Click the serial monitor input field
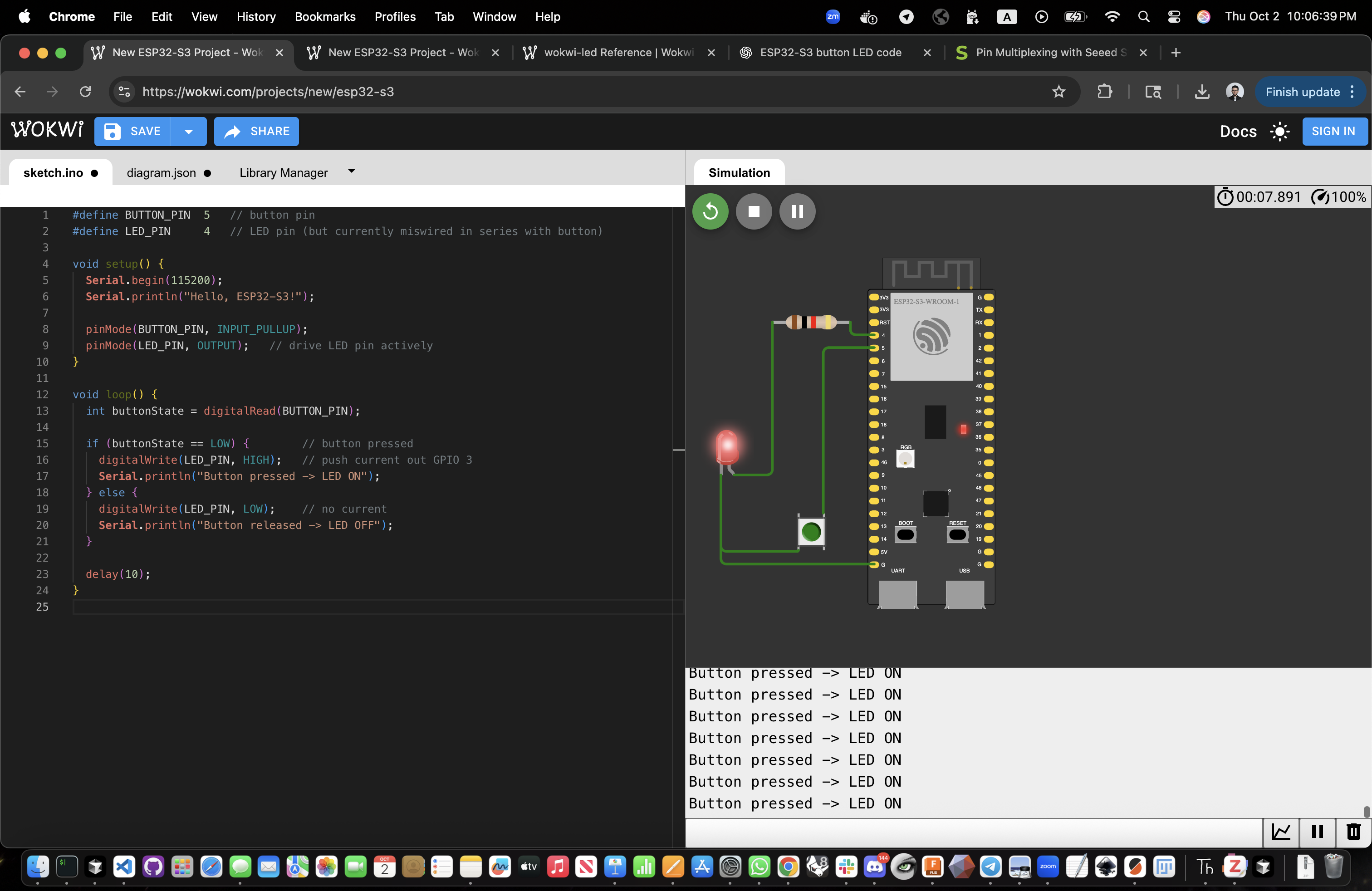The image size is (1372, 891). [973, 832]
